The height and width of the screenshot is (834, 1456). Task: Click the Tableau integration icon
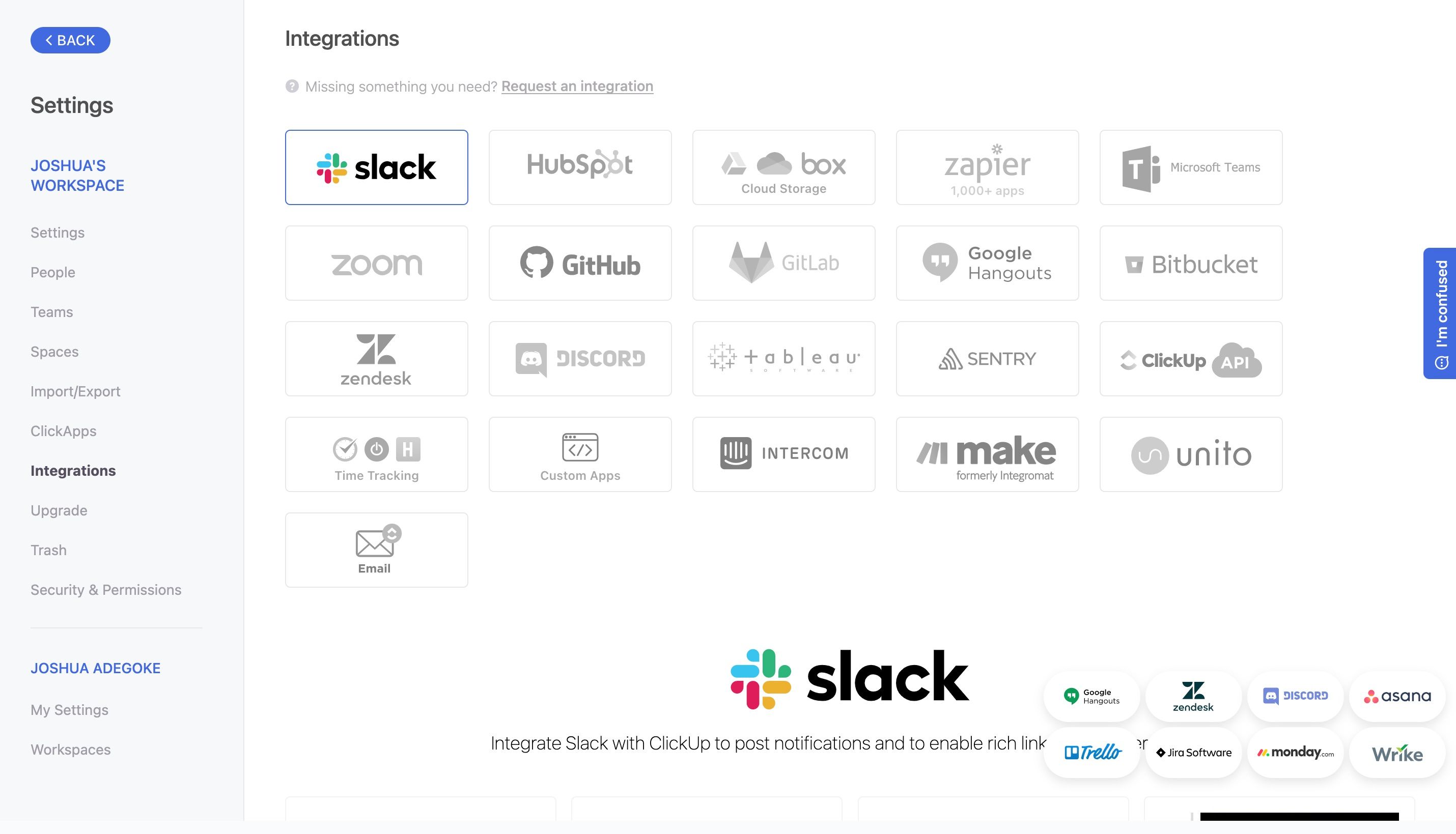pyautogui.click(x=784, y=358)
